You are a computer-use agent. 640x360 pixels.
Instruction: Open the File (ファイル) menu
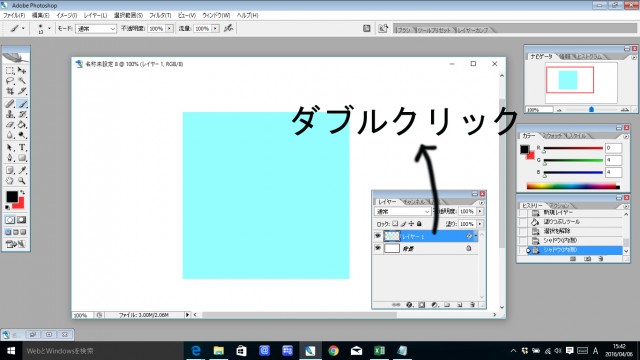click(14, 15)
